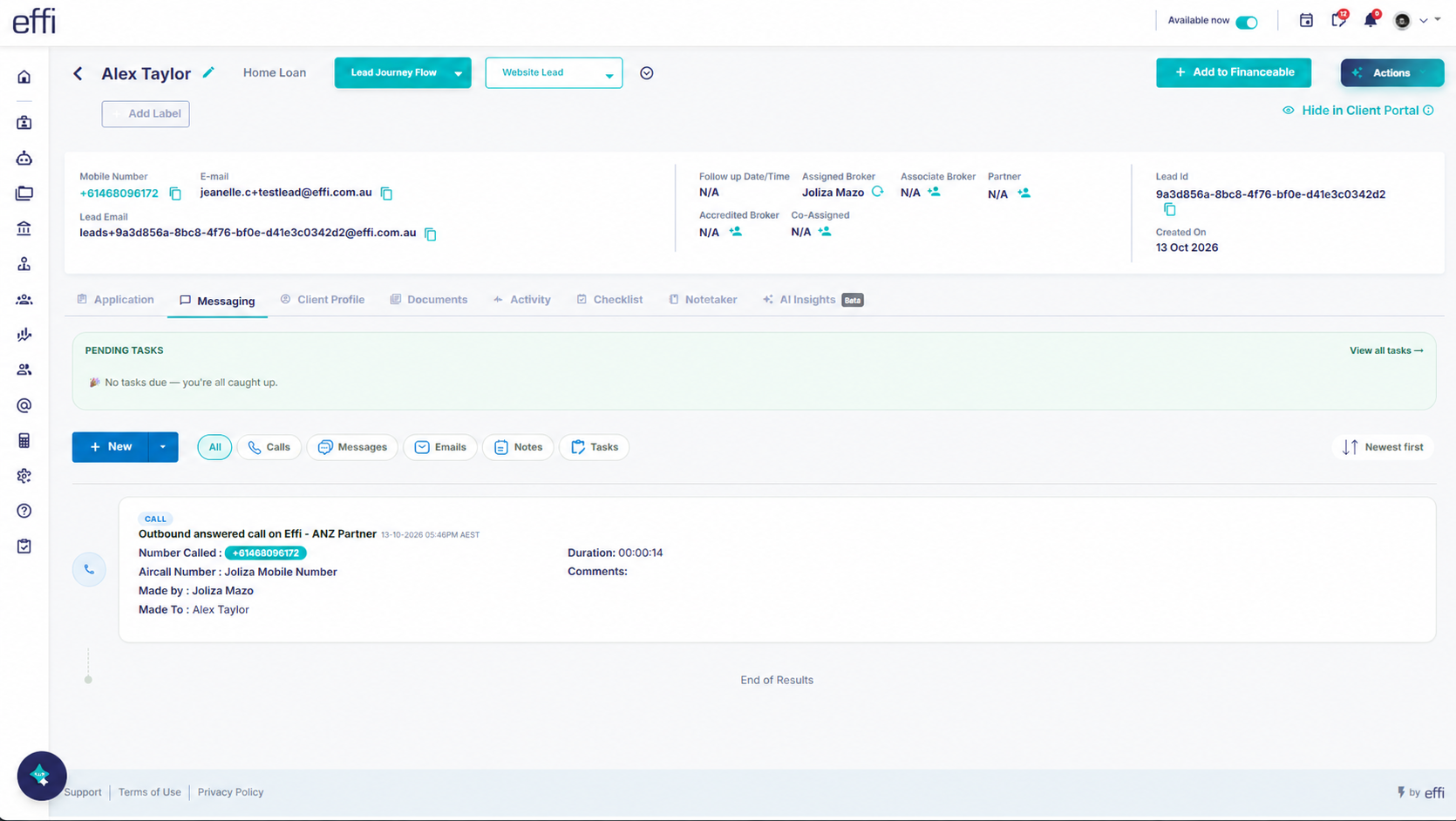Click the View all tasks link
1456x821 pixels.
(x=1386, y=350)
